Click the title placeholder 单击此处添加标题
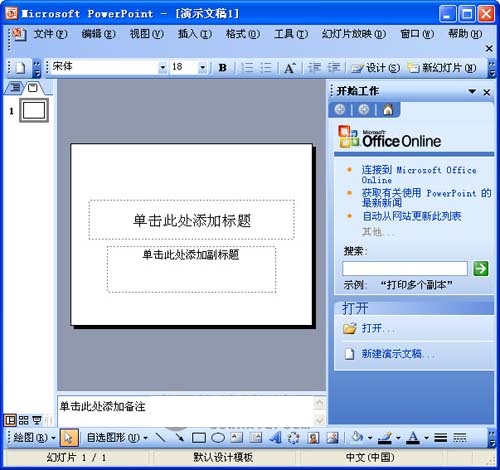500x470 pixels. [192, 220]
